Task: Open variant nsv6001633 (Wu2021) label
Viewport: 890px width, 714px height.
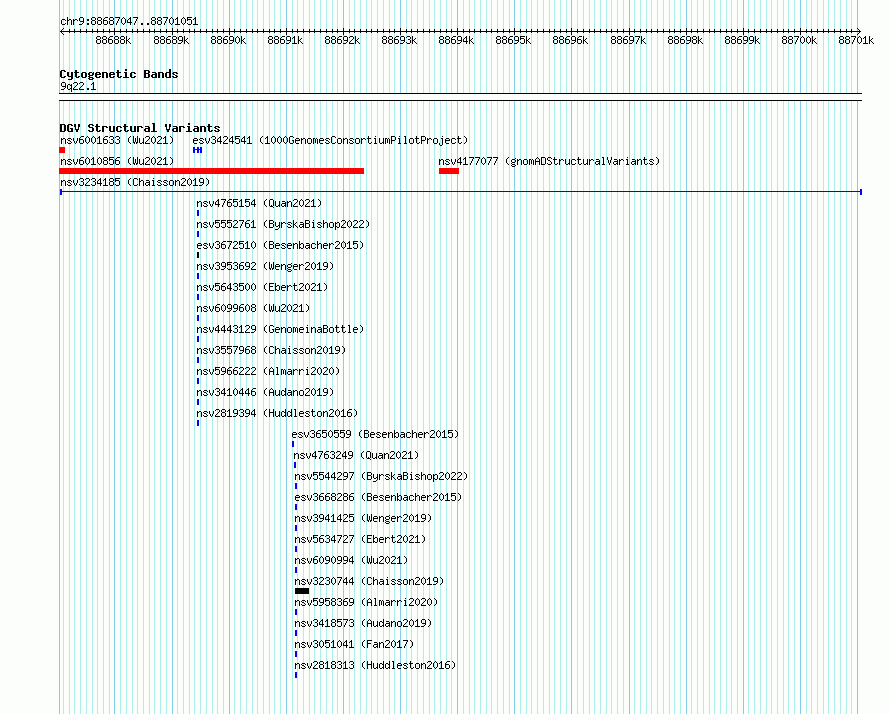Action: click(117, 140)
